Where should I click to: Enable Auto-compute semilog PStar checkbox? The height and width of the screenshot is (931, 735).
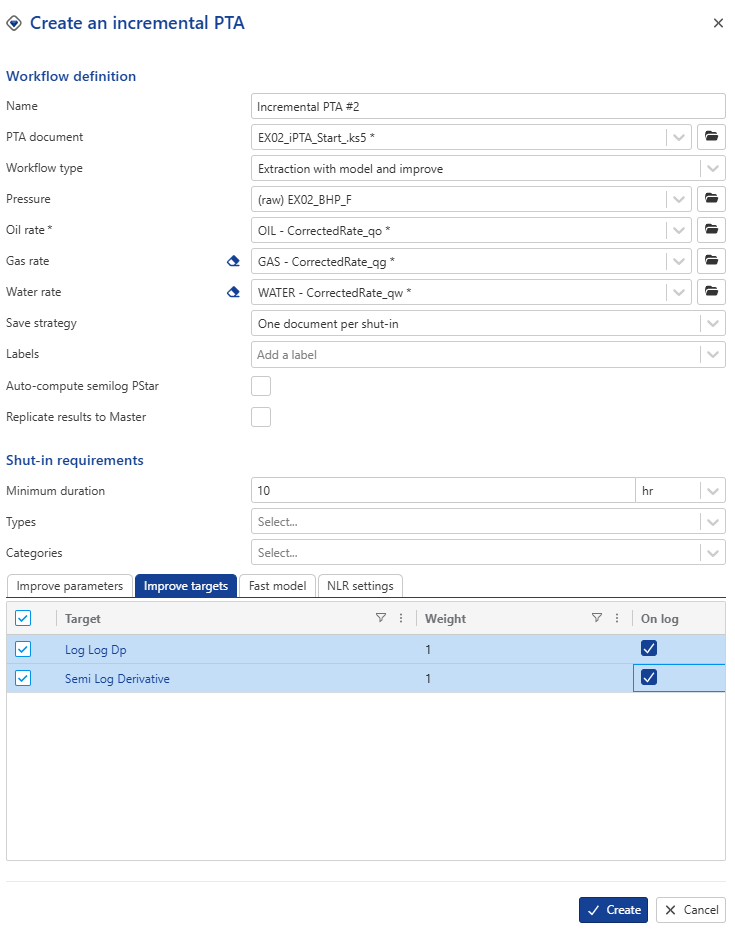pyautogui.click(x=261, y=386)
